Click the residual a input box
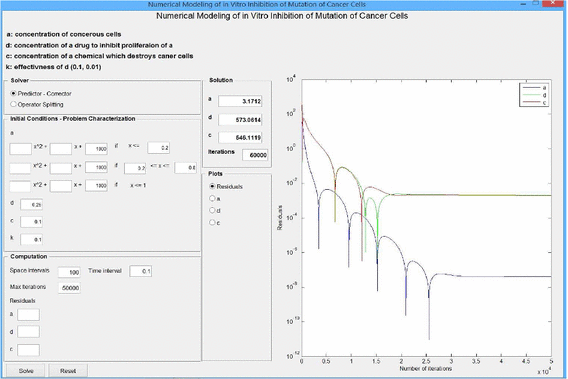 pos(28,315)
